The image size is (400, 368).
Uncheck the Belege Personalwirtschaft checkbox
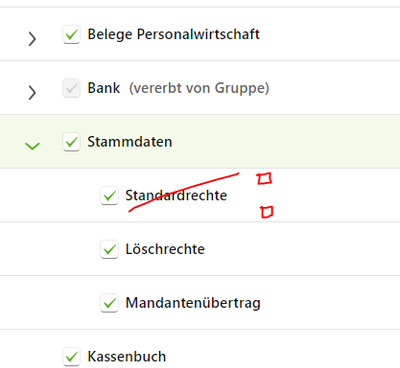(x=71, y=35)
